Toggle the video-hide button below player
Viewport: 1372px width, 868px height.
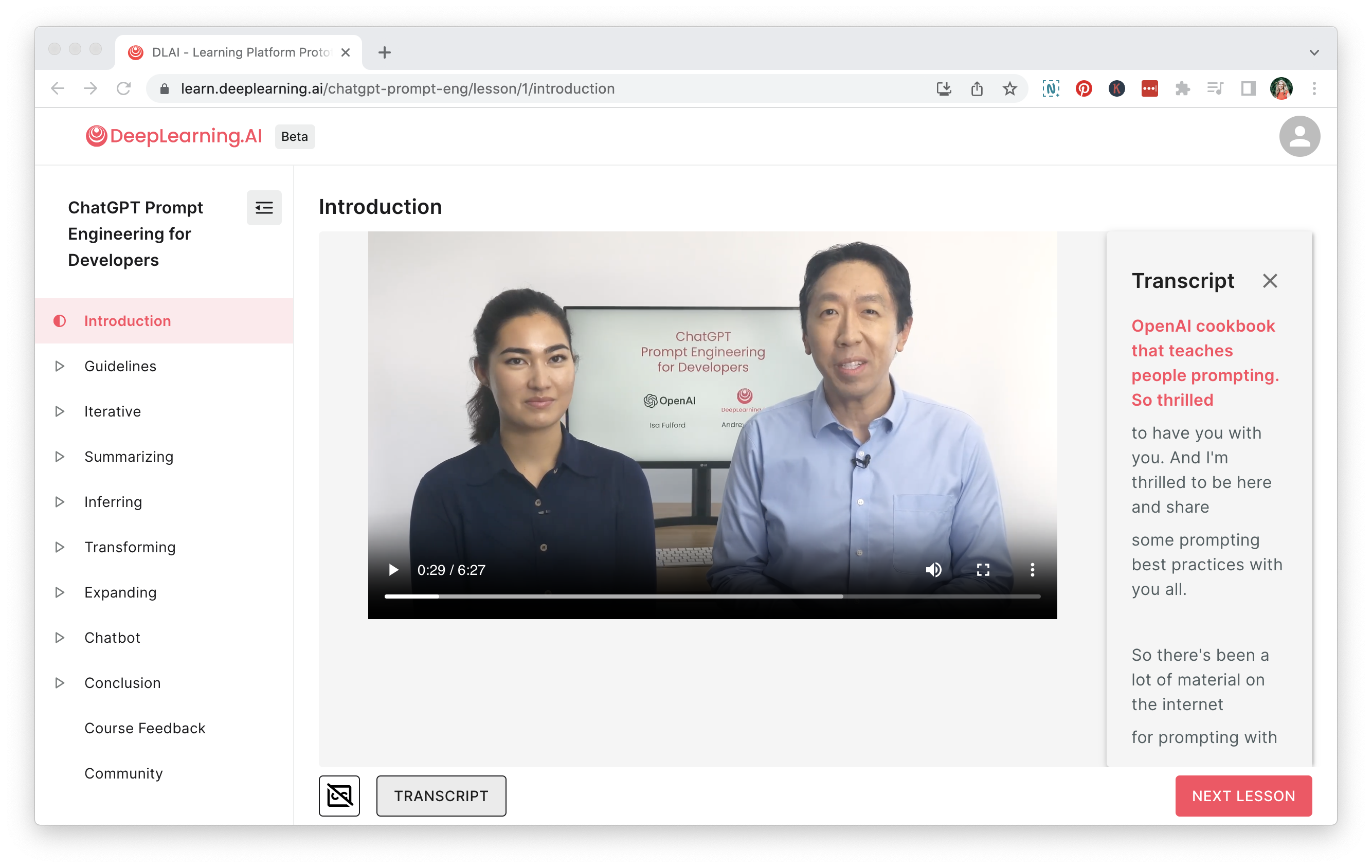click(x=339, y=795)
